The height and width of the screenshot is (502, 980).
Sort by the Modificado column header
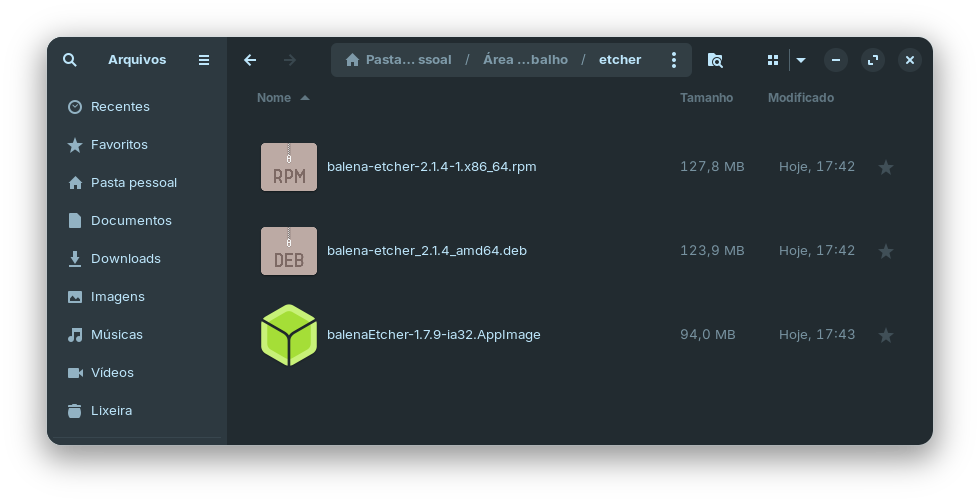coord(801,98)
